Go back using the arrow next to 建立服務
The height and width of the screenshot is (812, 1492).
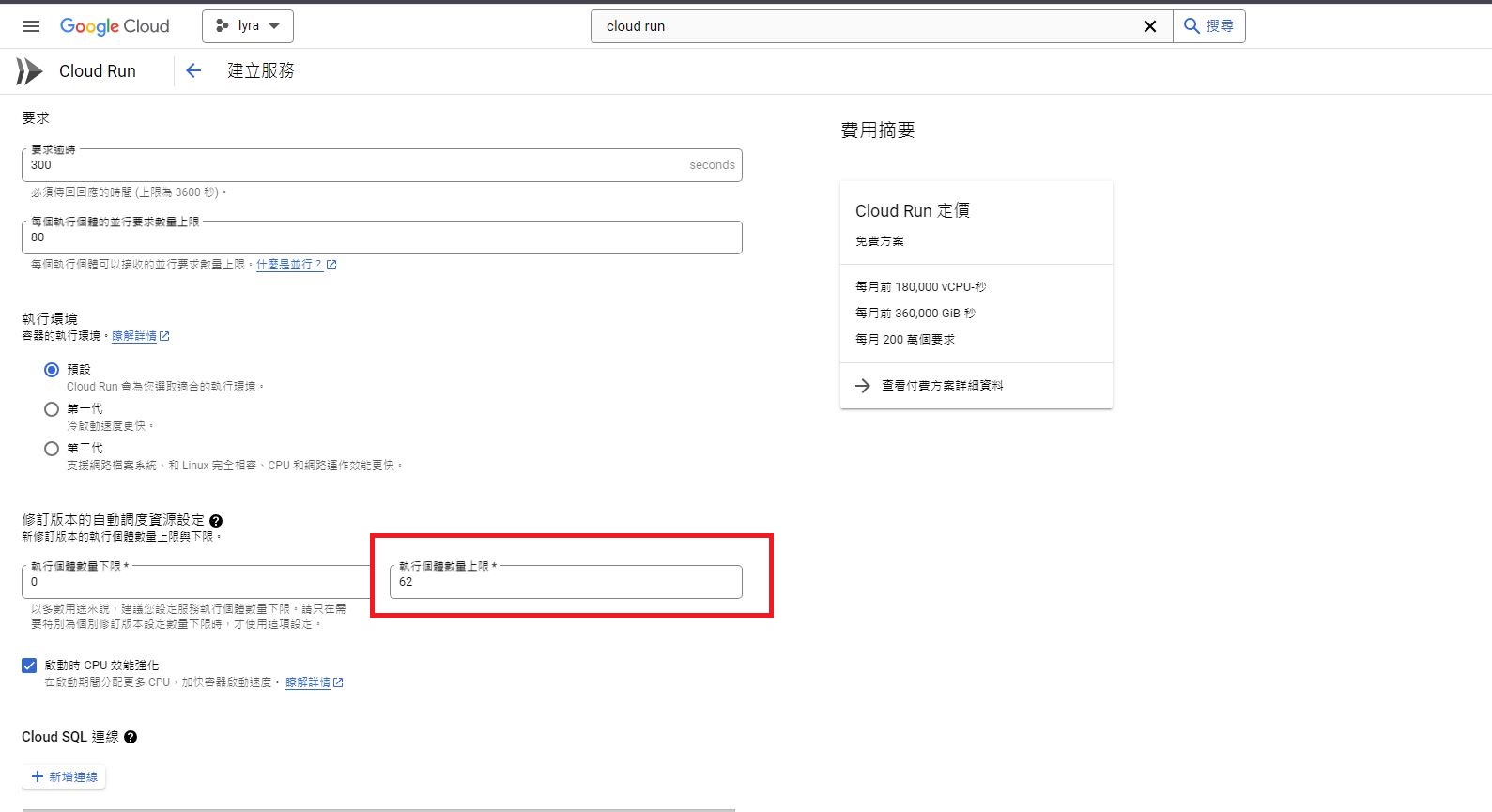[193, 70]
